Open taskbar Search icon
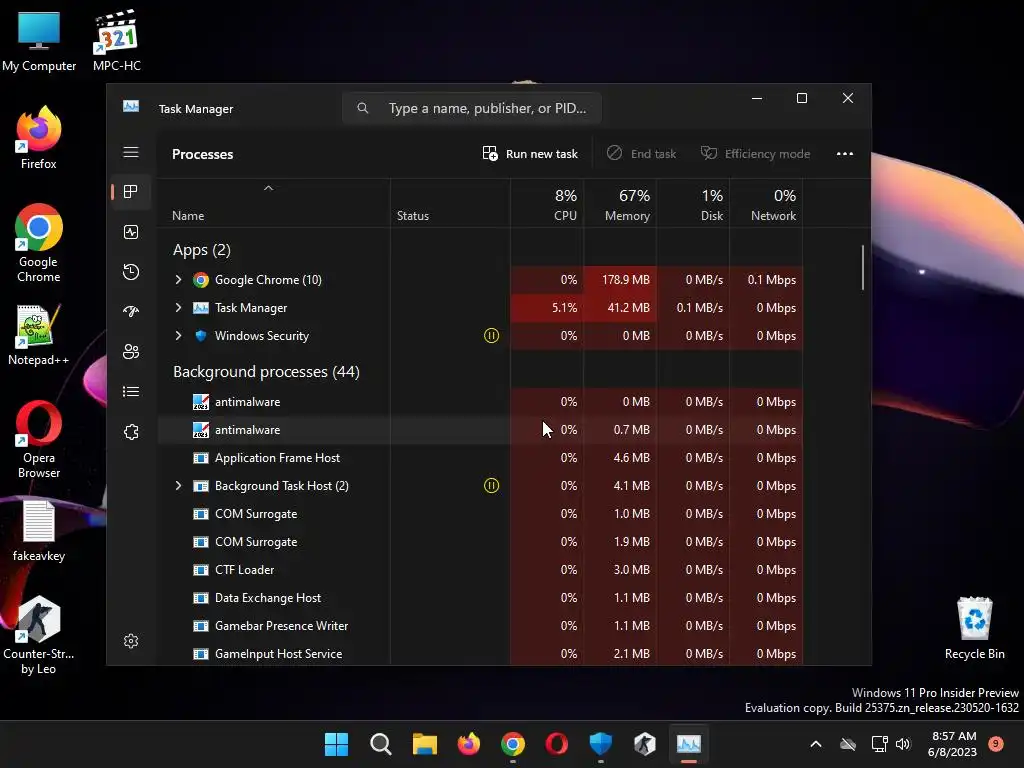The width and height of the screenshot is (1024, 768). [380, 744]
